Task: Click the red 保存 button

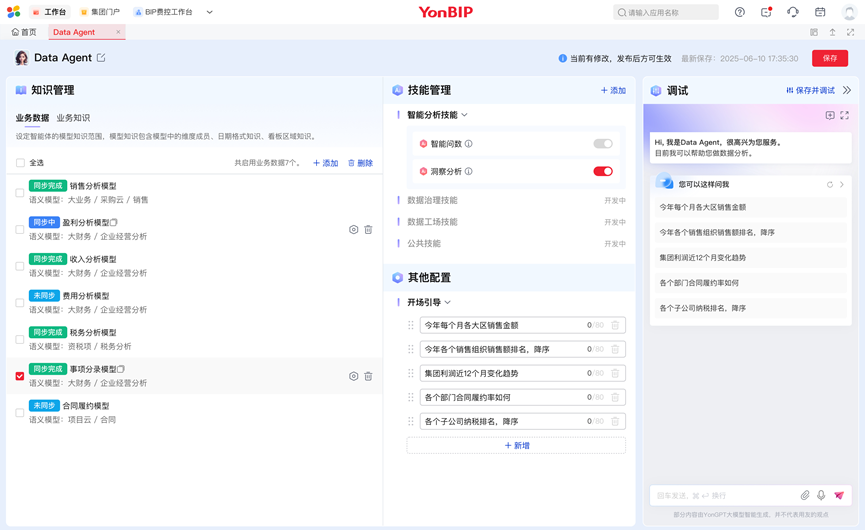Action: point(829,58)
